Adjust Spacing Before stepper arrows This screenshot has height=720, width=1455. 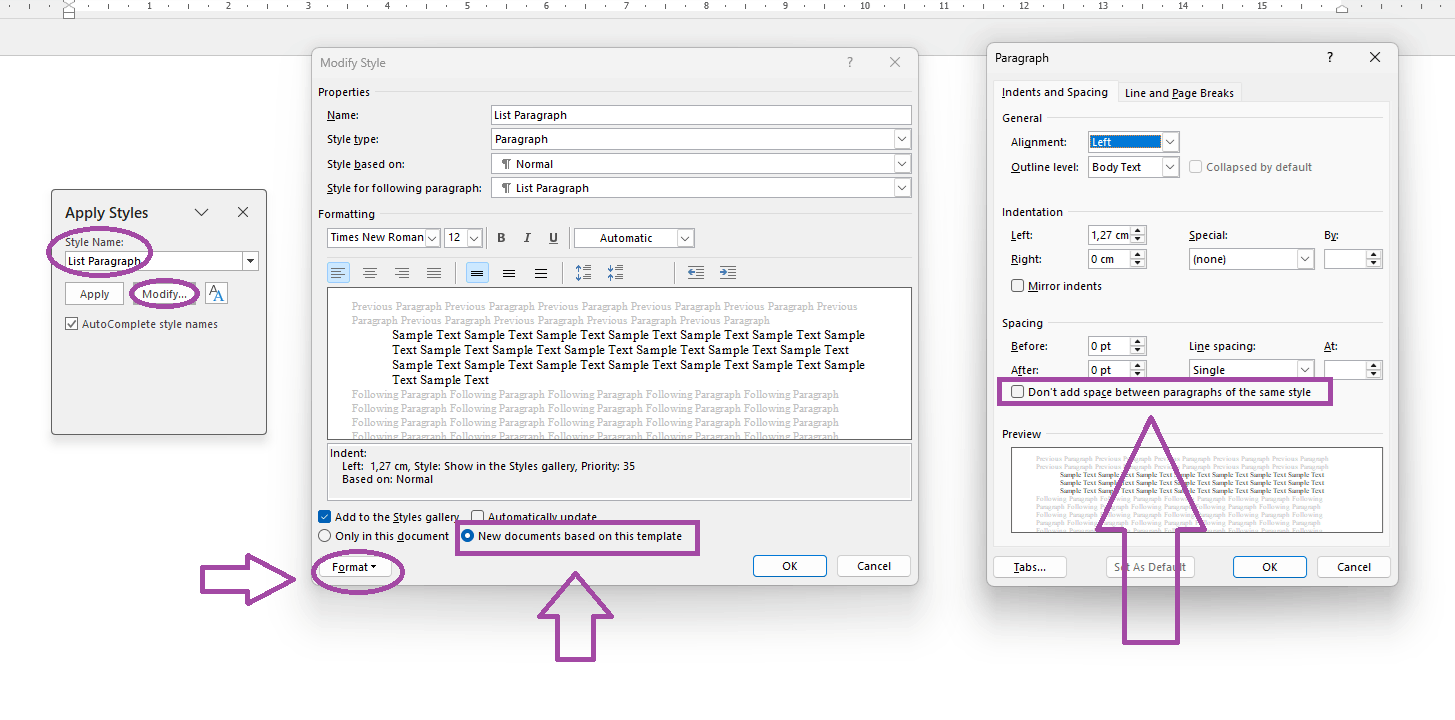(x=1138, y=346)
